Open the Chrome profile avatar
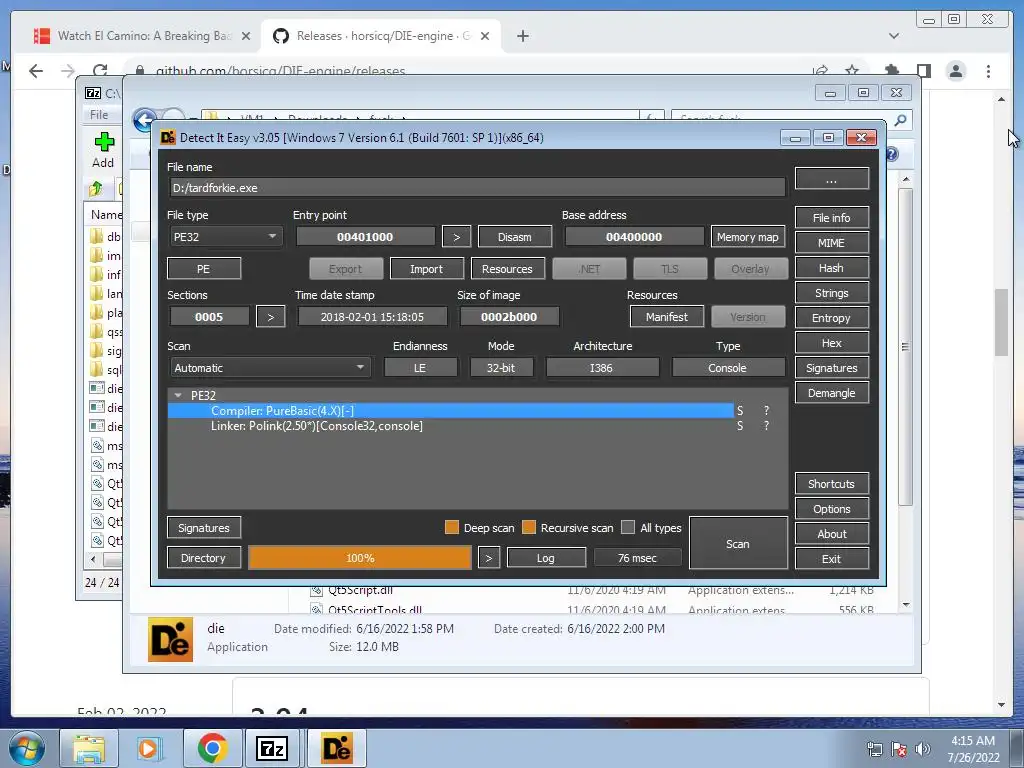 click(x=956, y=71)
